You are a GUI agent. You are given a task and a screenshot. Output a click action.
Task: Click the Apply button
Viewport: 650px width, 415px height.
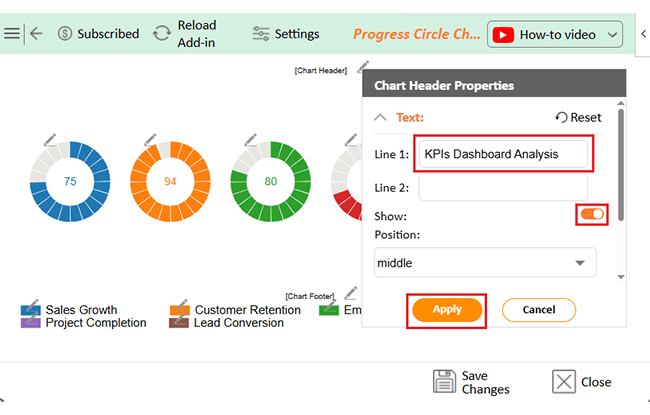[447, 310]
